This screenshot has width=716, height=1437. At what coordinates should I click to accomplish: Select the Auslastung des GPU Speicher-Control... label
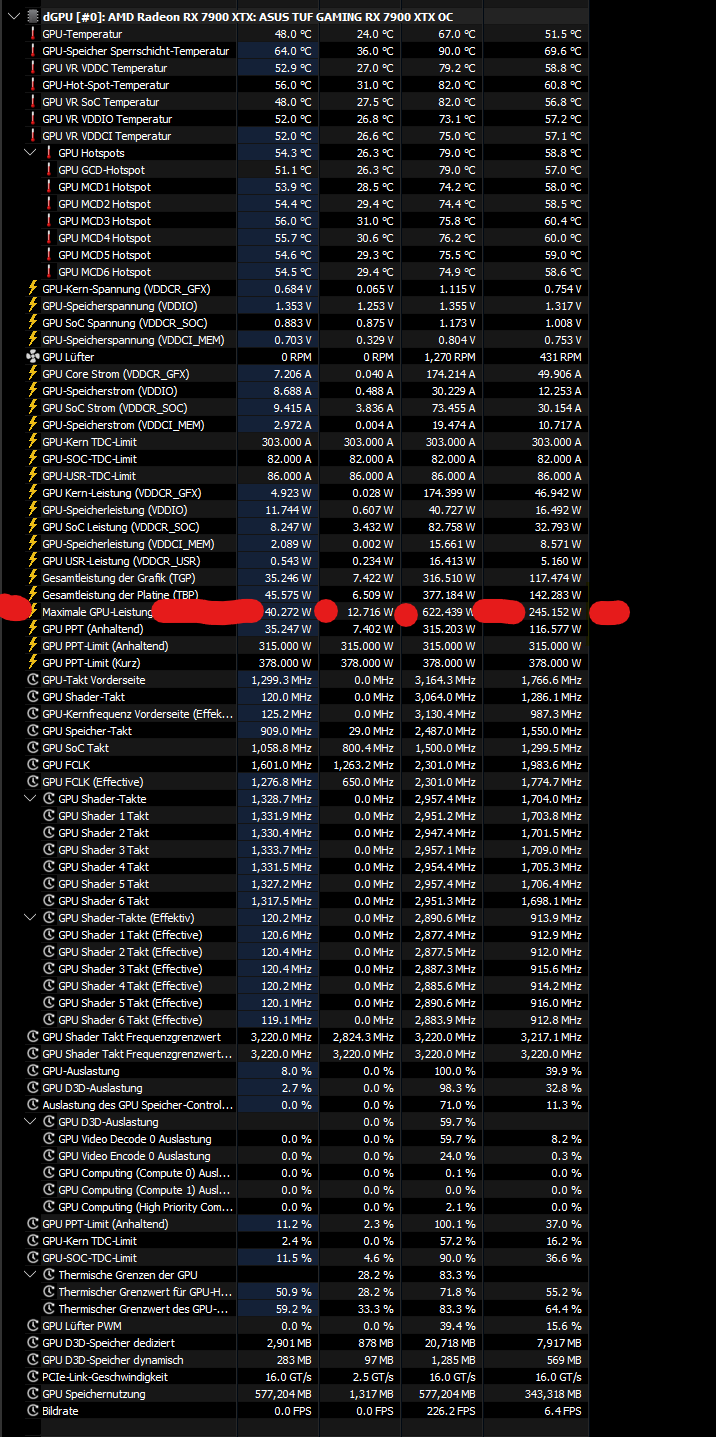[x=137, y=1105]
